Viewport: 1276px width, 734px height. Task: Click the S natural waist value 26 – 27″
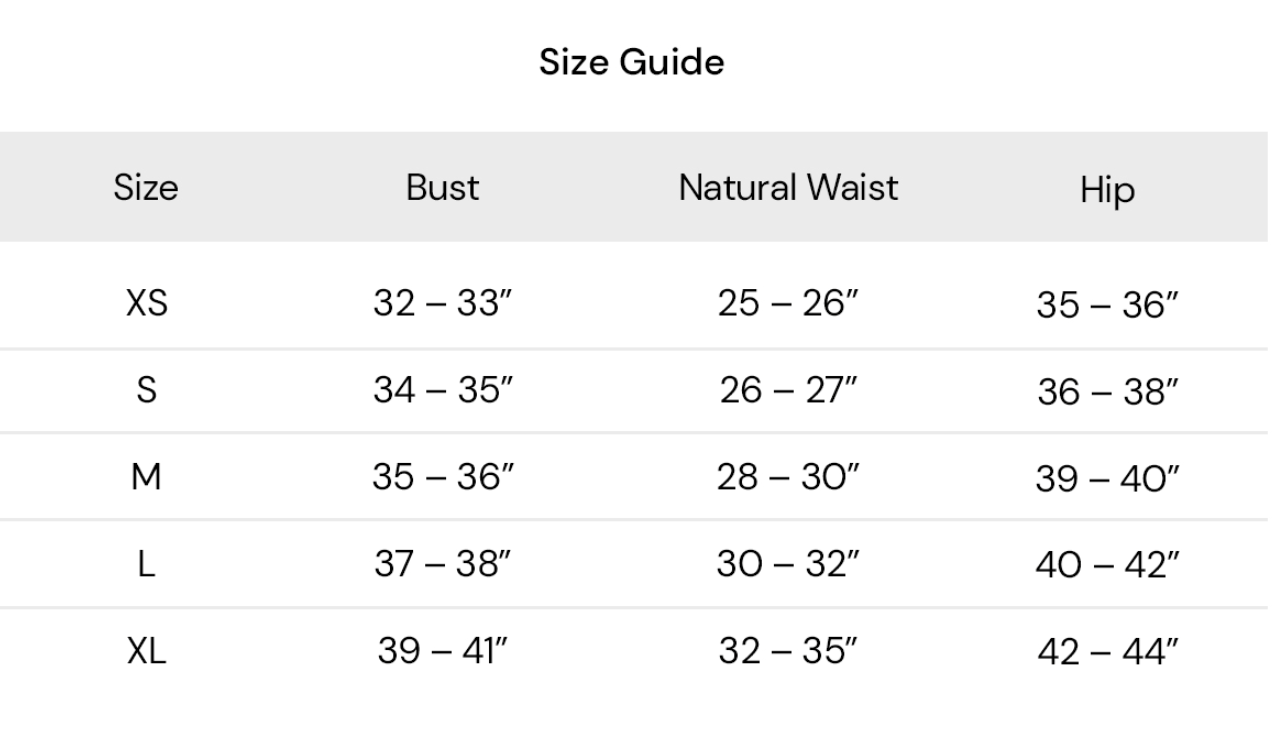pos(789,390)
